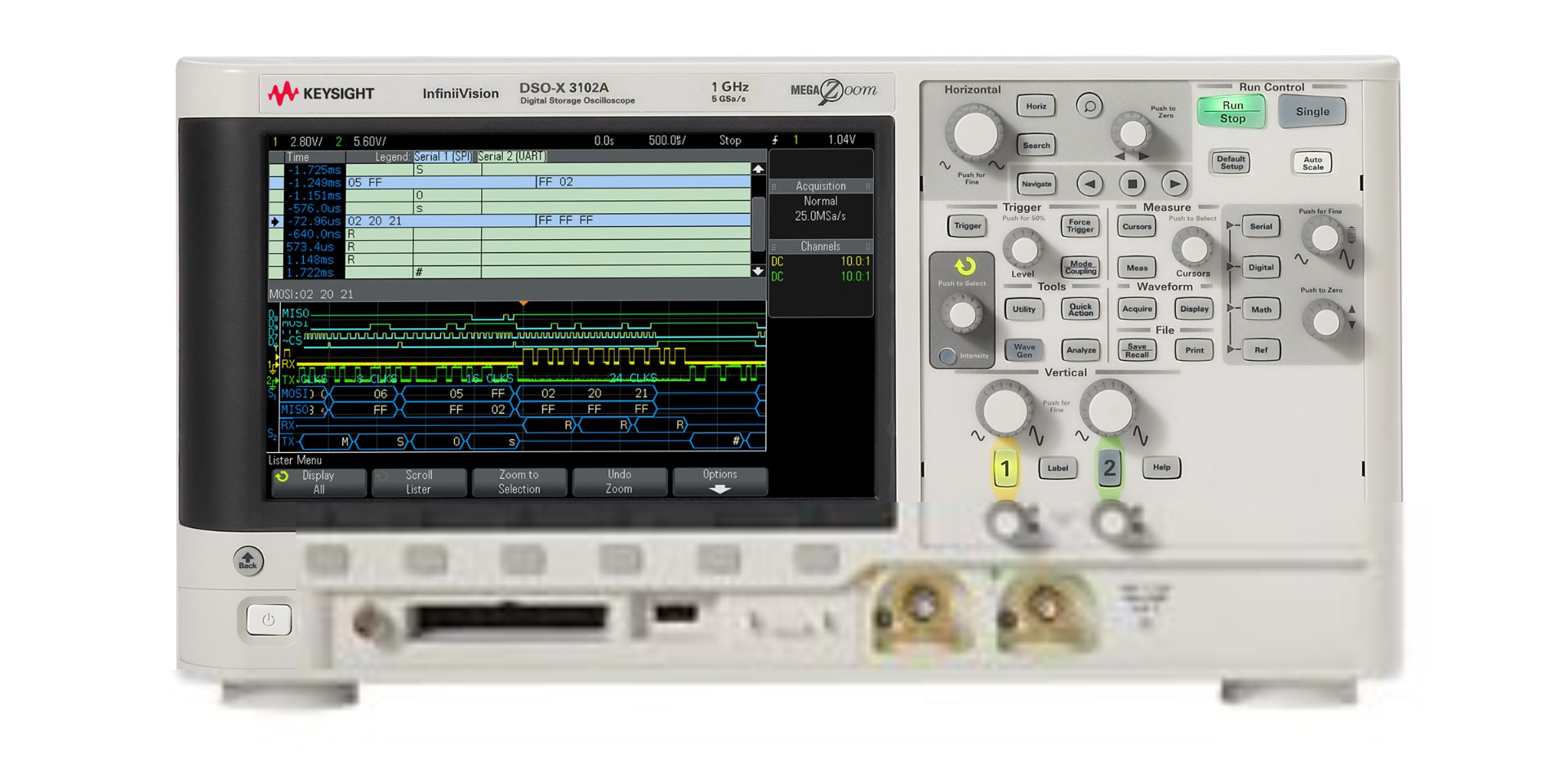
Task: Open the Options softkey menu
Action: (x=719, y=482)
